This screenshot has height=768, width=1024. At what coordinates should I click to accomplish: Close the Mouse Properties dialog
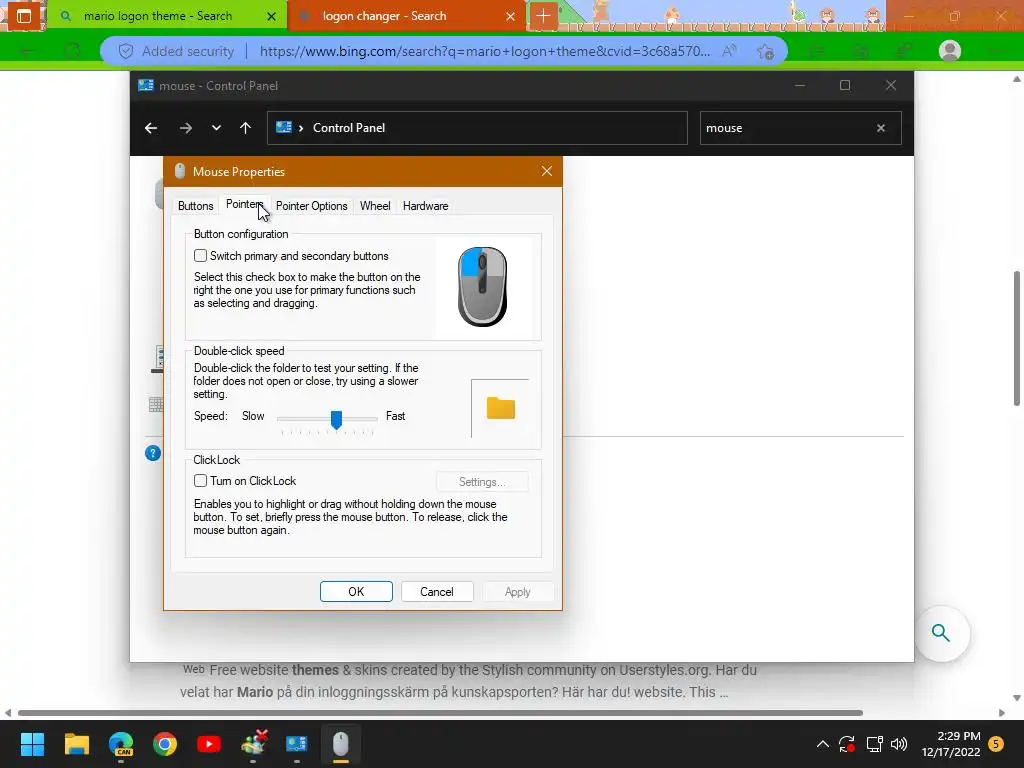click(547, 171)
